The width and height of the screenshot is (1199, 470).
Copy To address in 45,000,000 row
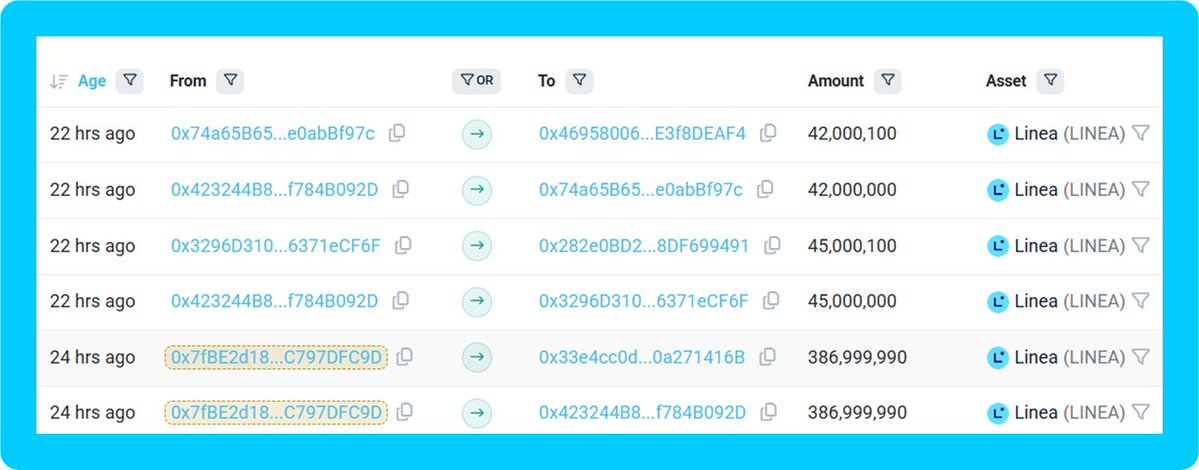(x=772, y=301)
